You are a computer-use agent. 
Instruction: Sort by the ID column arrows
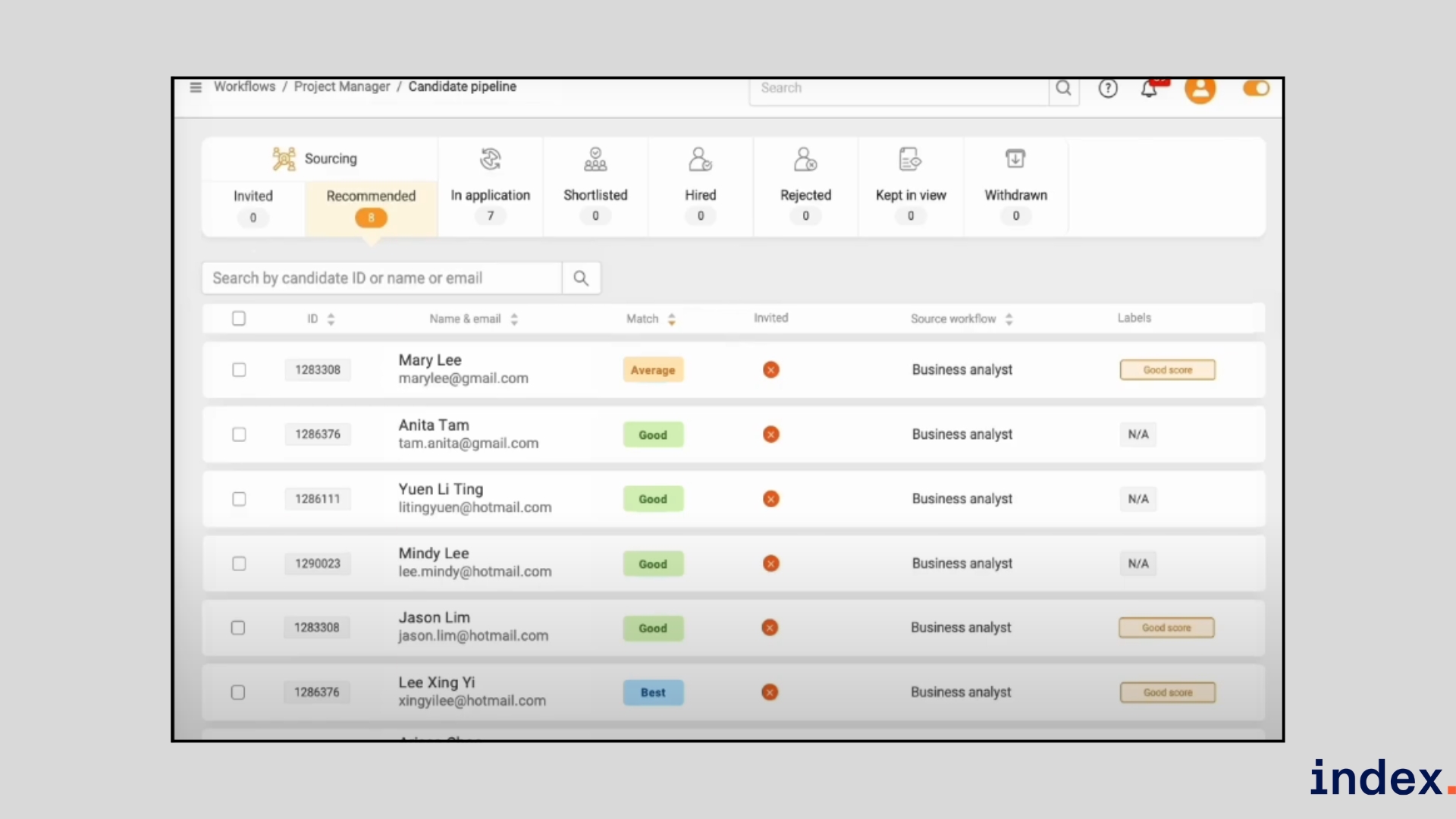331,319
